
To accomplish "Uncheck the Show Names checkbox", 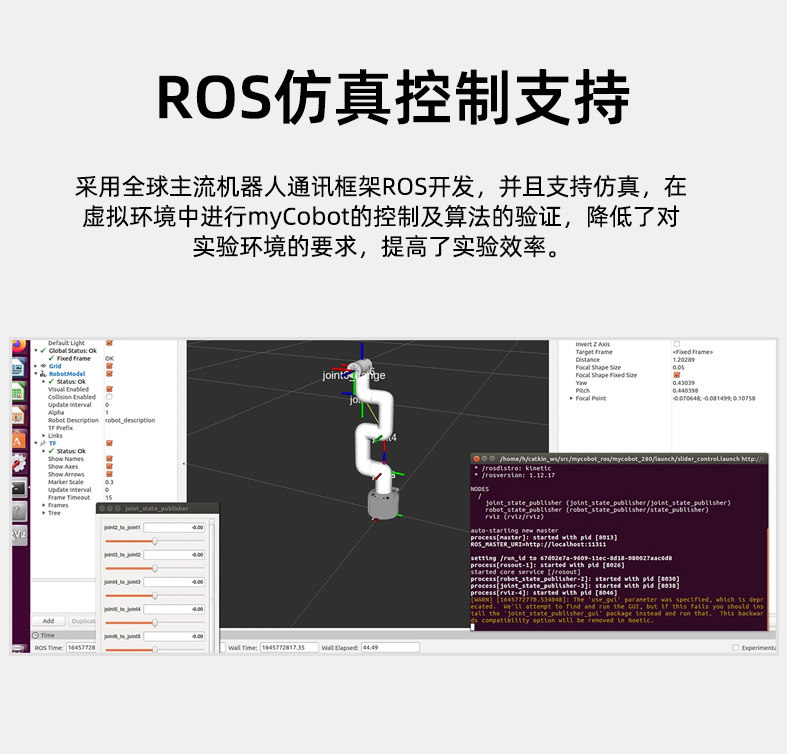I will click(109, 459).
